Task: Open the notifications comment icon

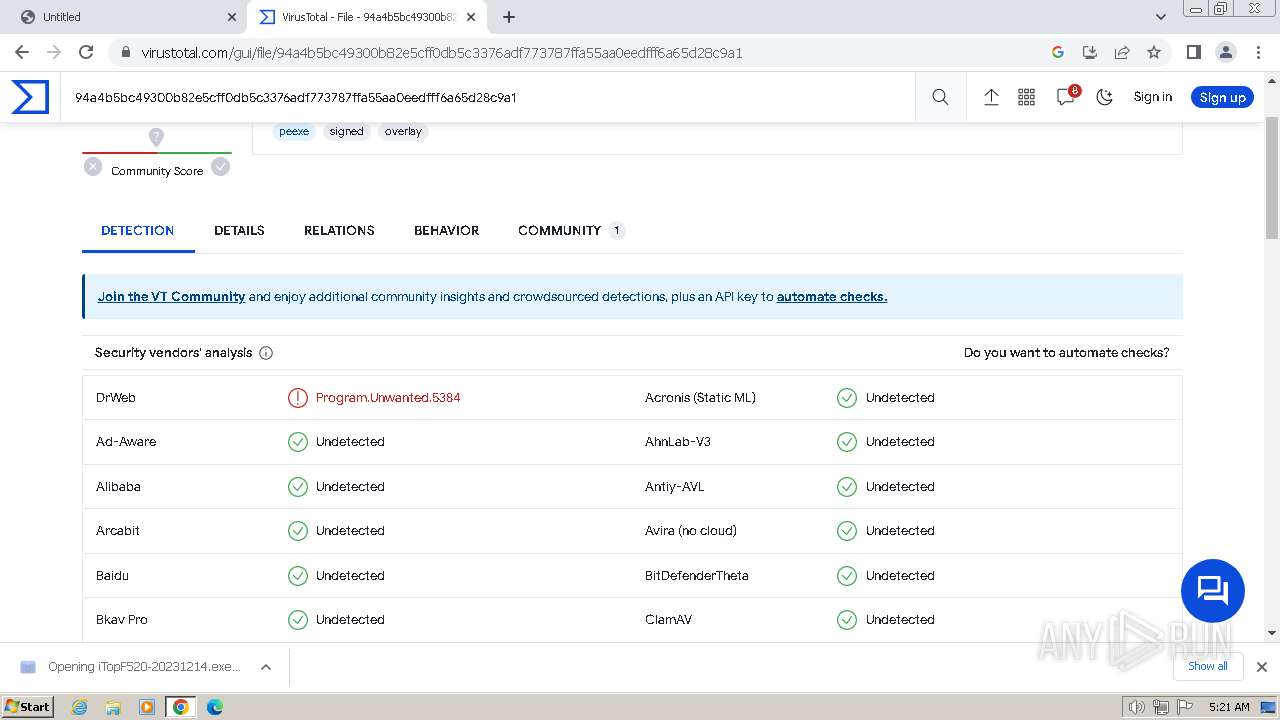Action: click(1066, 97)
